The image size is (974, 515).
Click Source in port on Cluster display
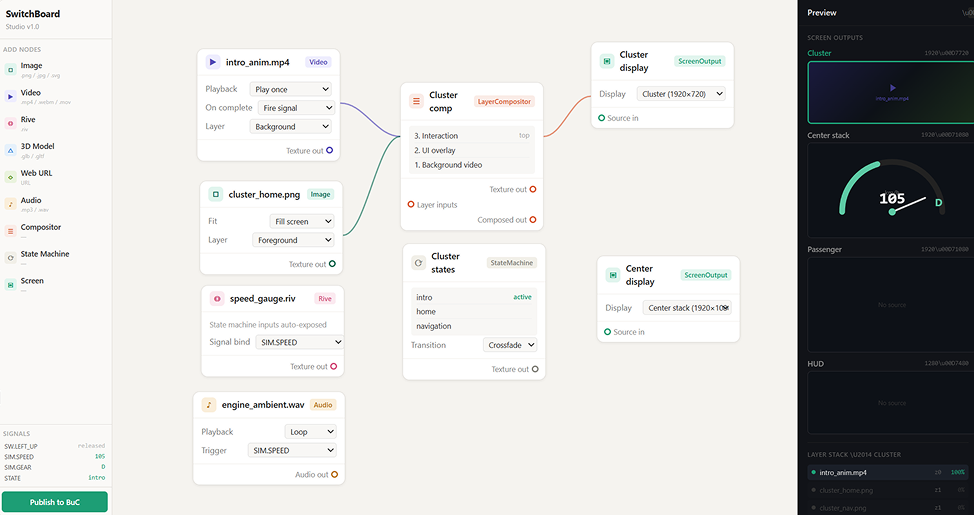pyautogui.click(x=601, y=118)
